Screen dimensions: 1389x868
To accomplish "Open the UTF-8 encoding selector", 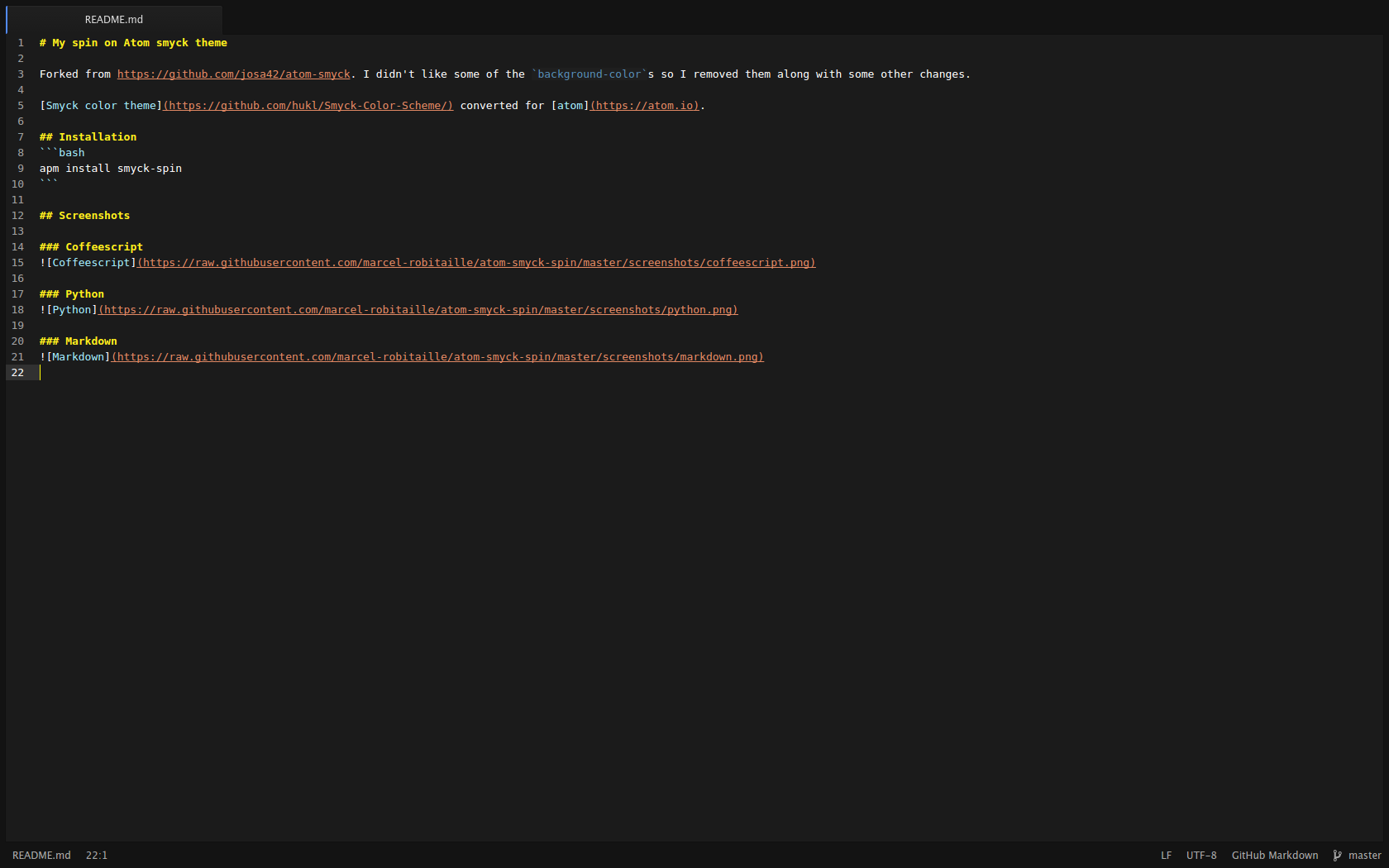I will (x=1201, y=856).
